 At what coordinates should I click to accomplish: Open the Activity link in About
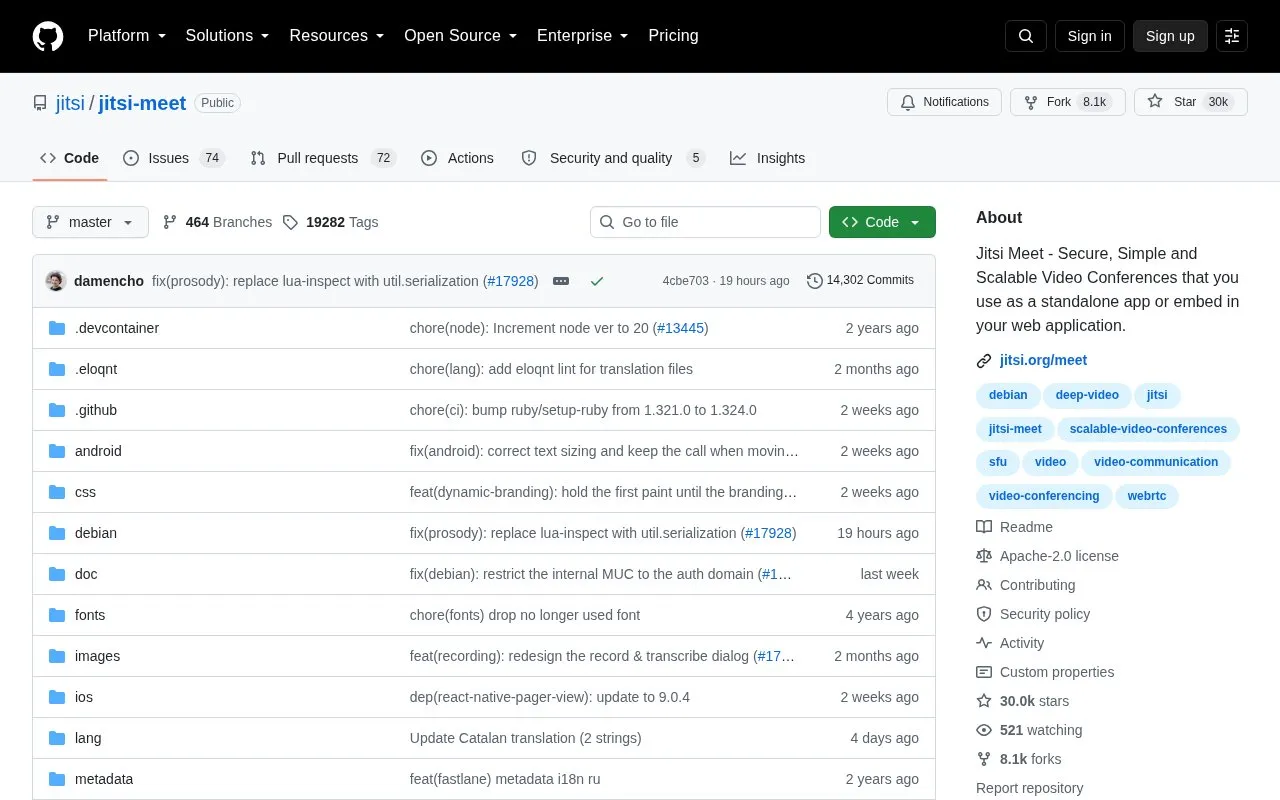click(x=1010, y=643)
